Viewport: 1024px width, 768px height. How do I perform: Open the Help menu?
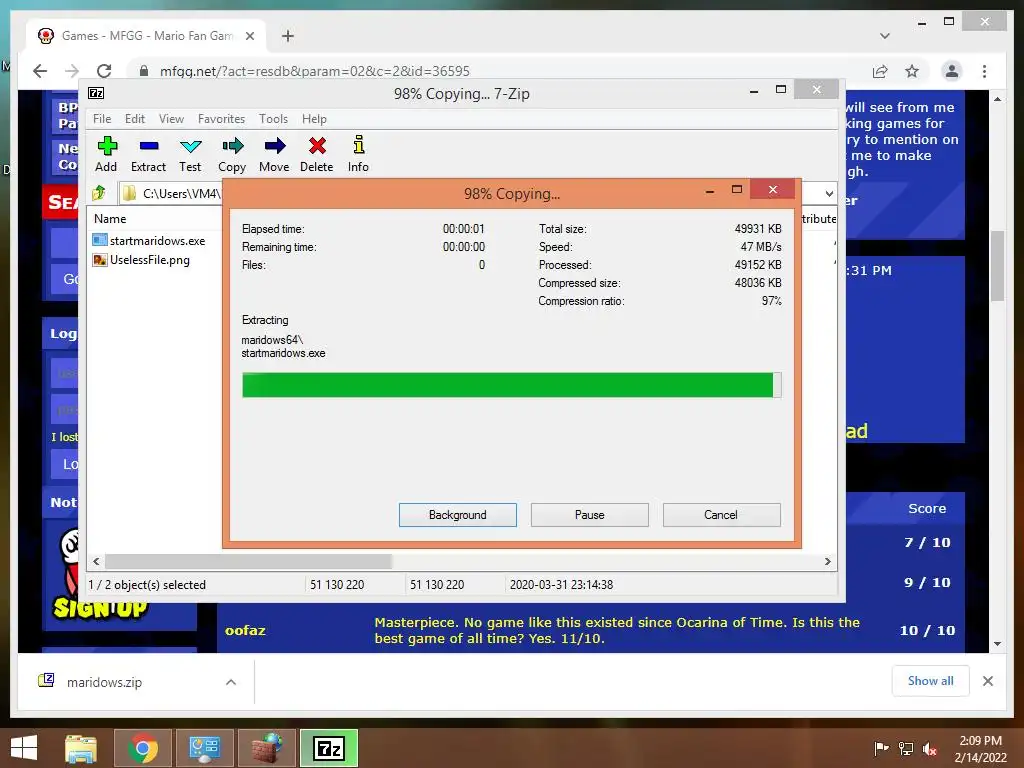coord(314,119)
